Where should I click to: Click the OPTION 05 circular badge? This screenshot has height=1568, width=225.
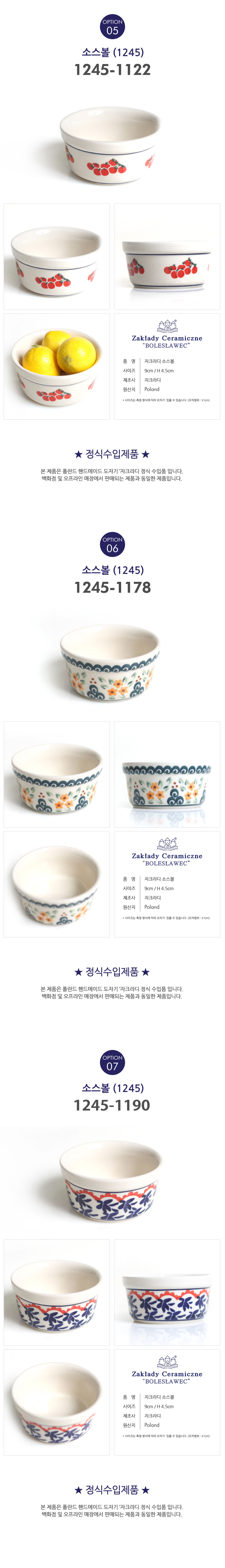(x=112, y=27)
